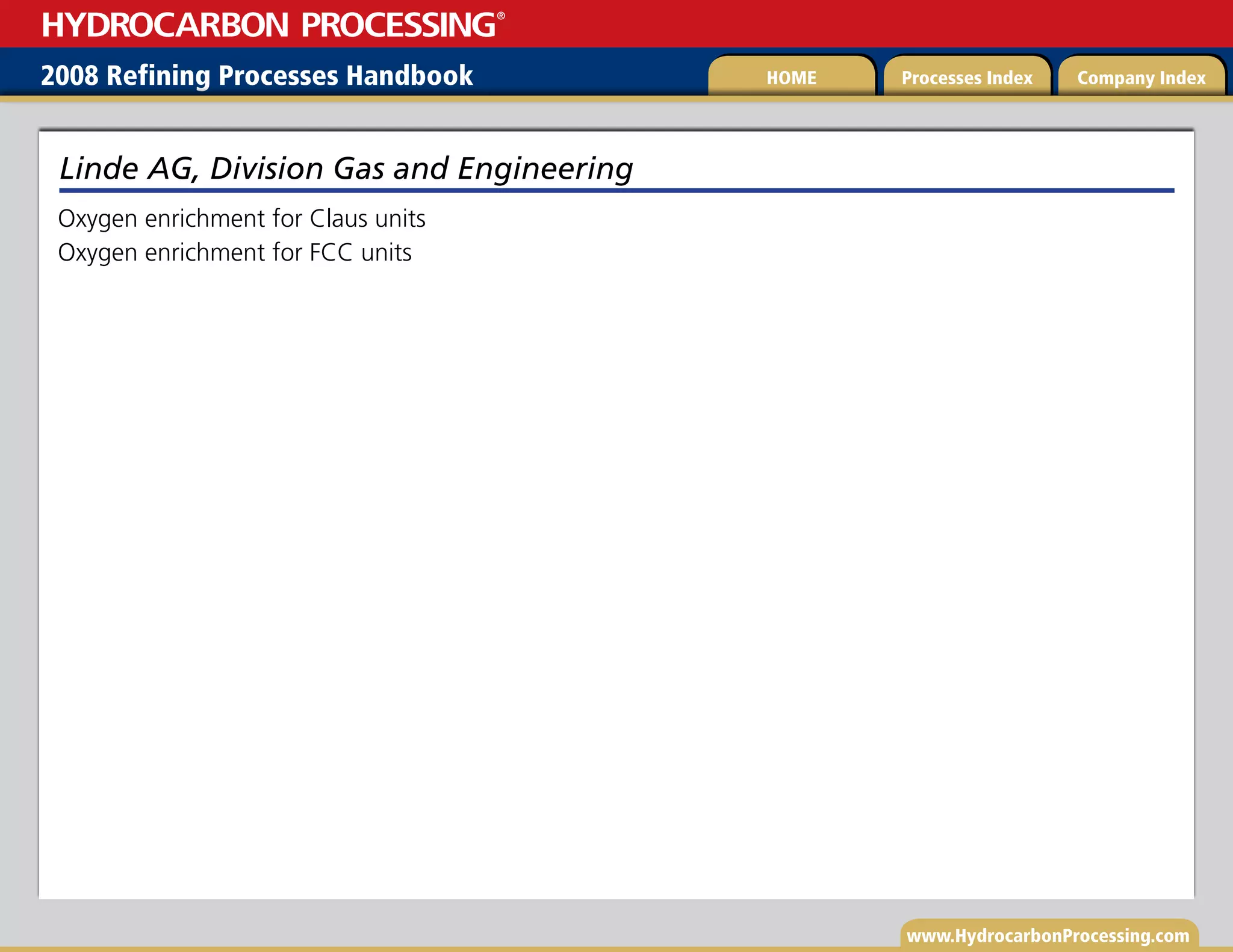Open Oxygen enrichment for FCC units
Viewport: 1233px width, 952px height.
point(235,253)
